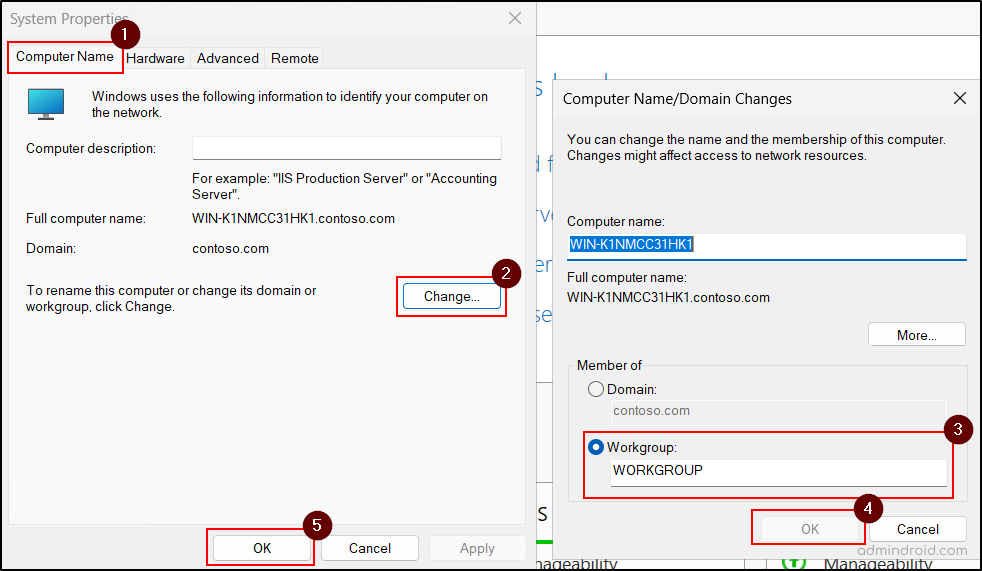Click the green Manageability status icon
982x571 pixels.
[x=793, y=560]
